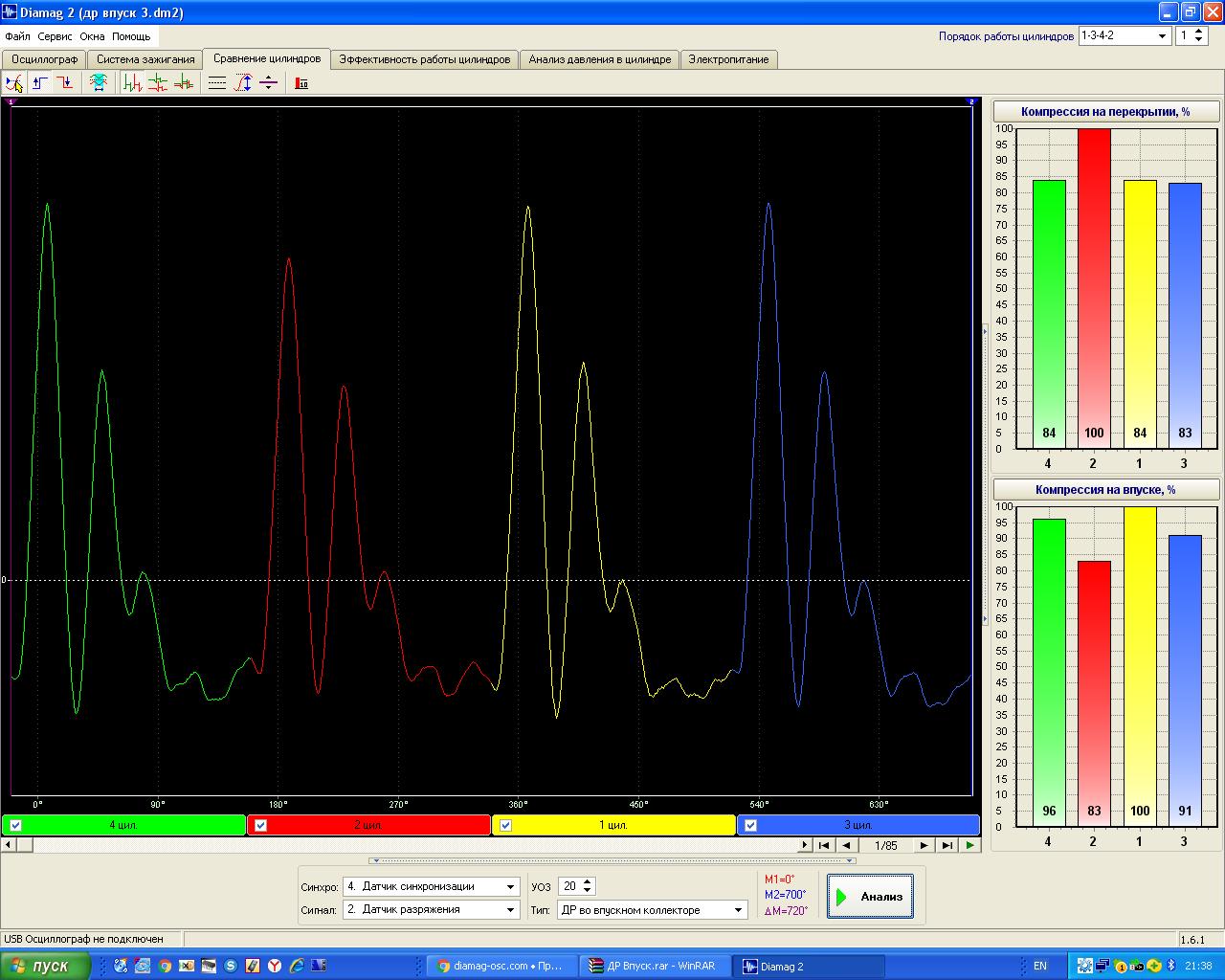The image size is (1225, 980).
Task: Step to the next frame
Action: [924, 845]
